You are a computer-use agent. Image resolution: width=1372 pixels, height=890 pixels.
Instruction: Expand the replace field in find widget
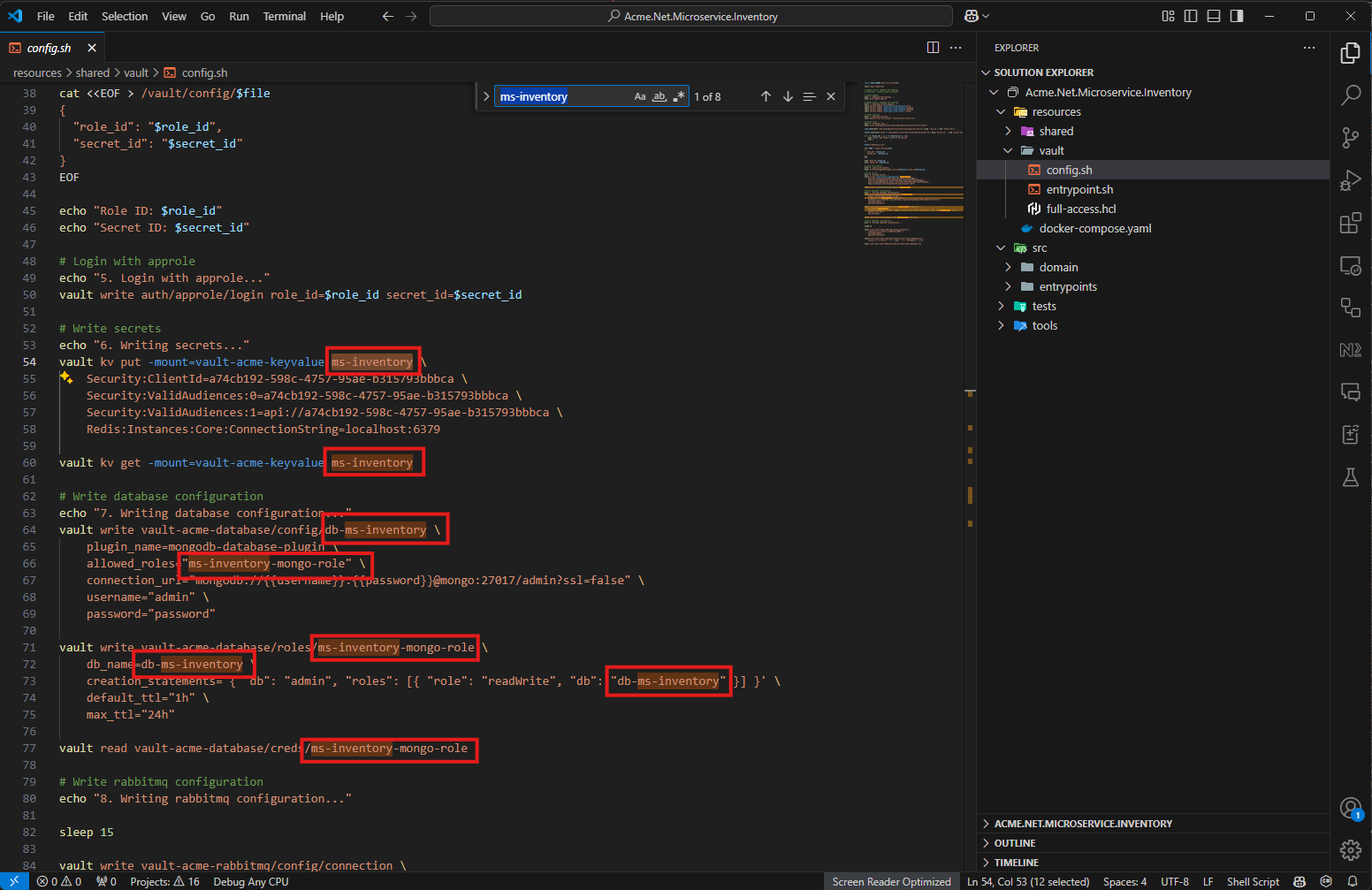coord(485,96)
